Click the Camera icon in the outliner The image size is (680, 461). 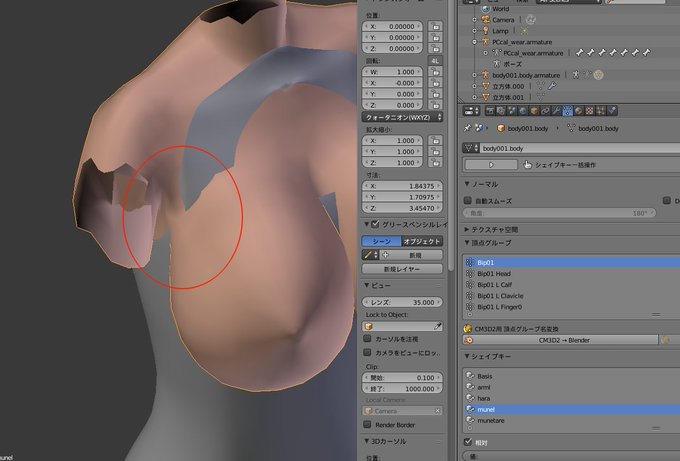click(486, 20)
